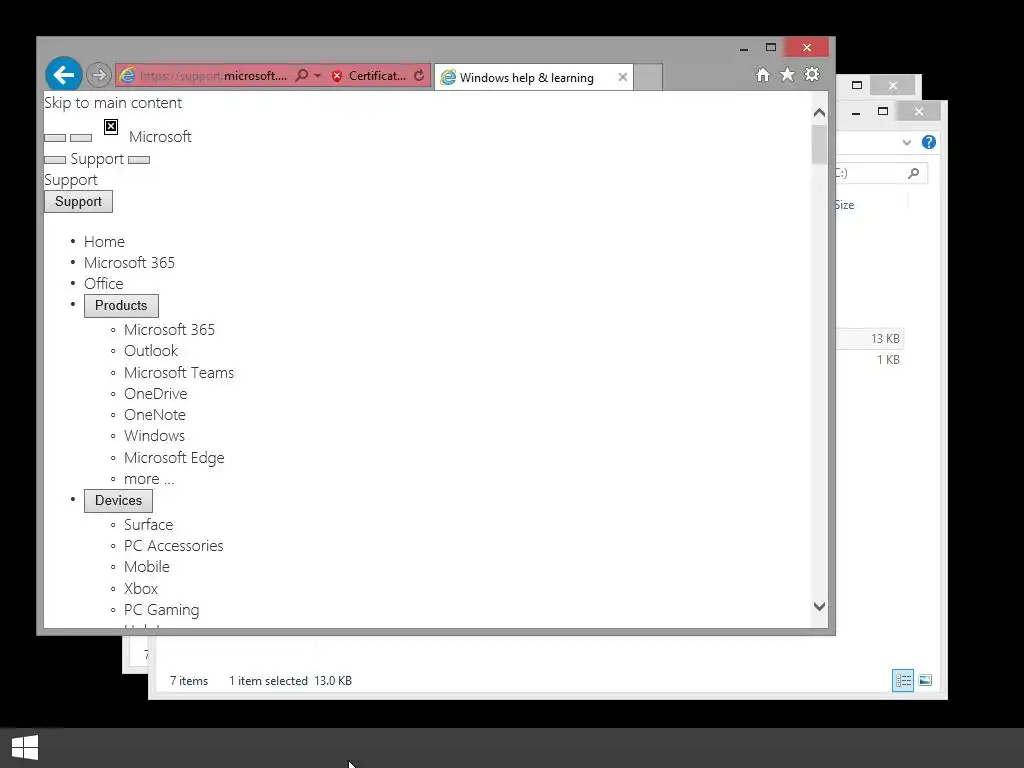This screenshot has height=768, width=1024.
Task: Expand the Devices menu button
Action: (118, 501)
